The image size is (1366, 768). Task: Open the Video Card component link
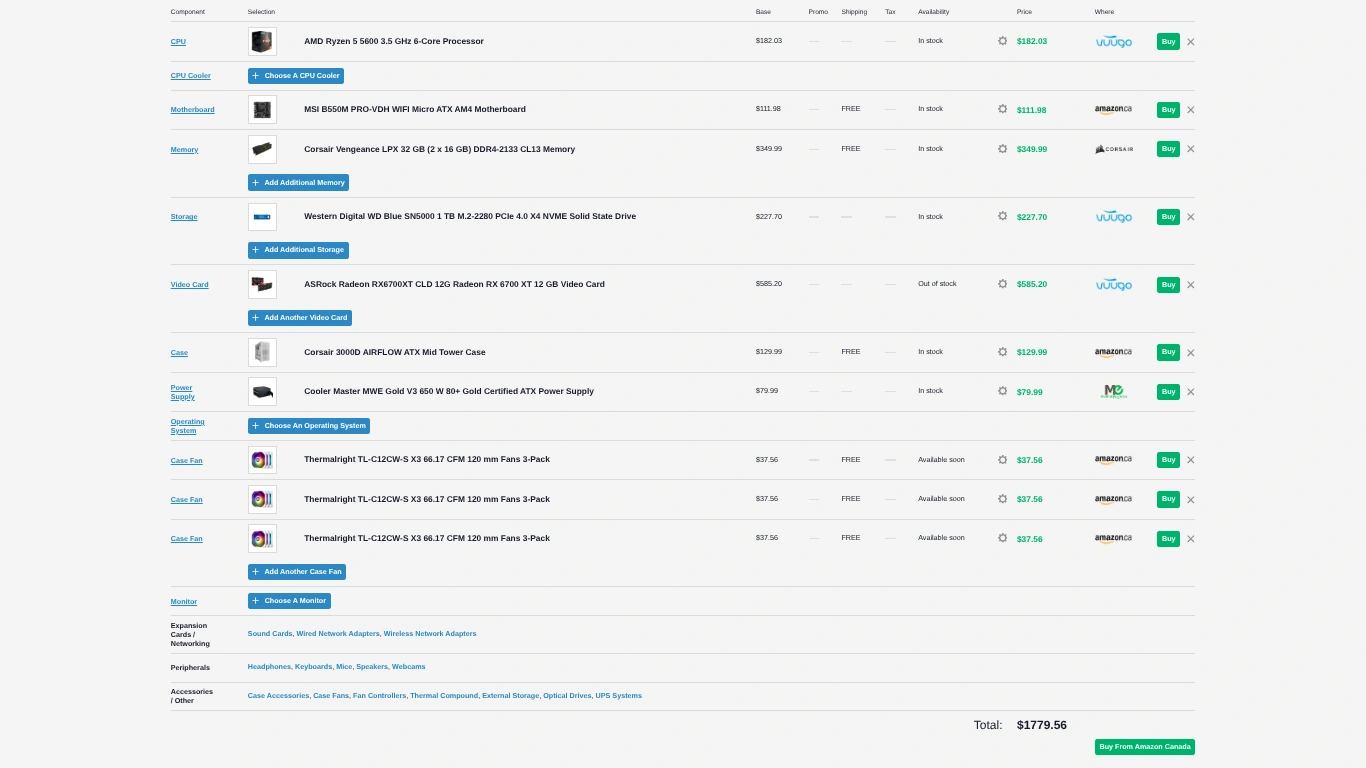[189, 285]
